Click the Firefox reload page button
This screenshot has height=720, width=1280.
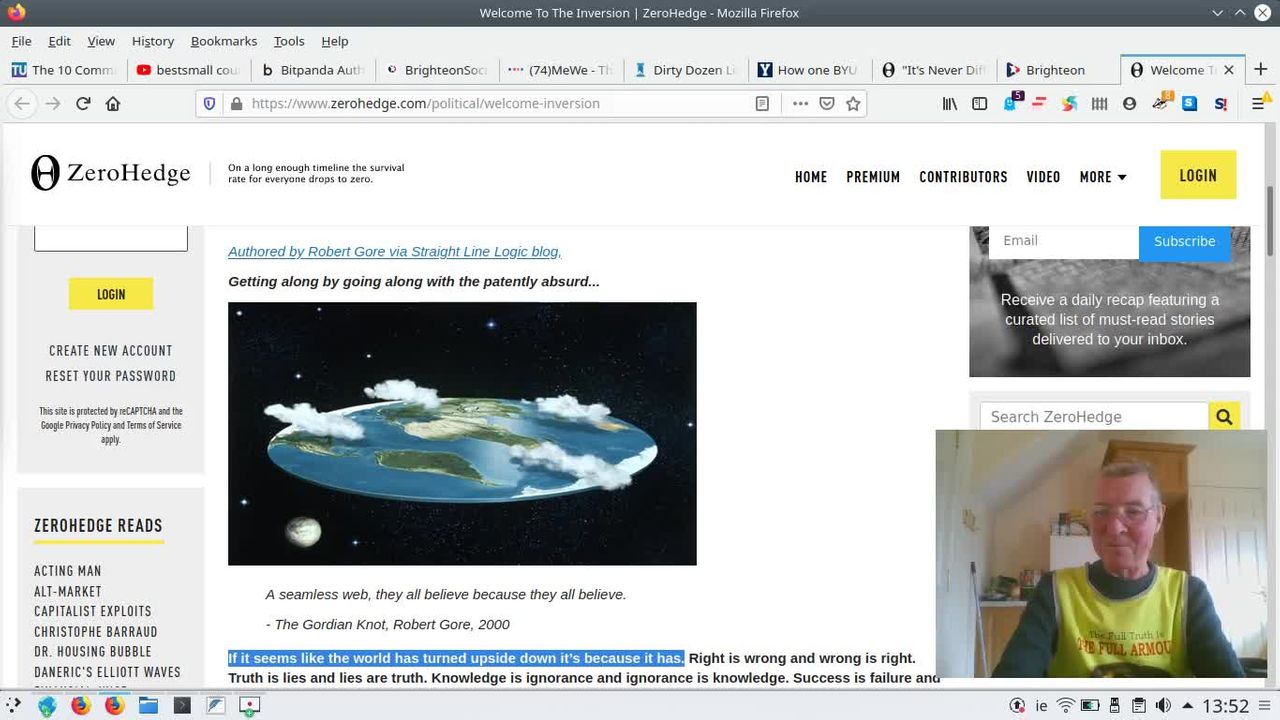(83, 104)
